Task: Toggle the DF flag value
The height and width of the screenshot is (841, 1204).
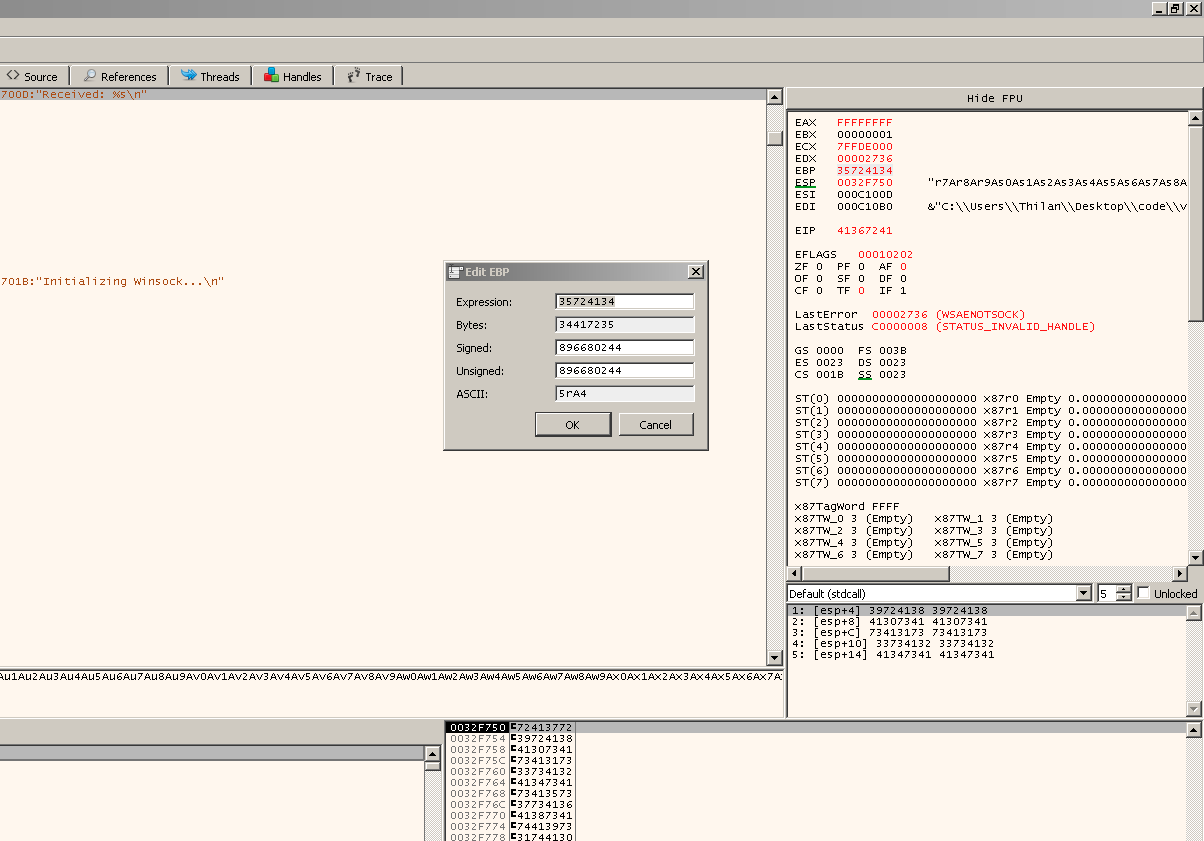Action: (x=903, y=278)
